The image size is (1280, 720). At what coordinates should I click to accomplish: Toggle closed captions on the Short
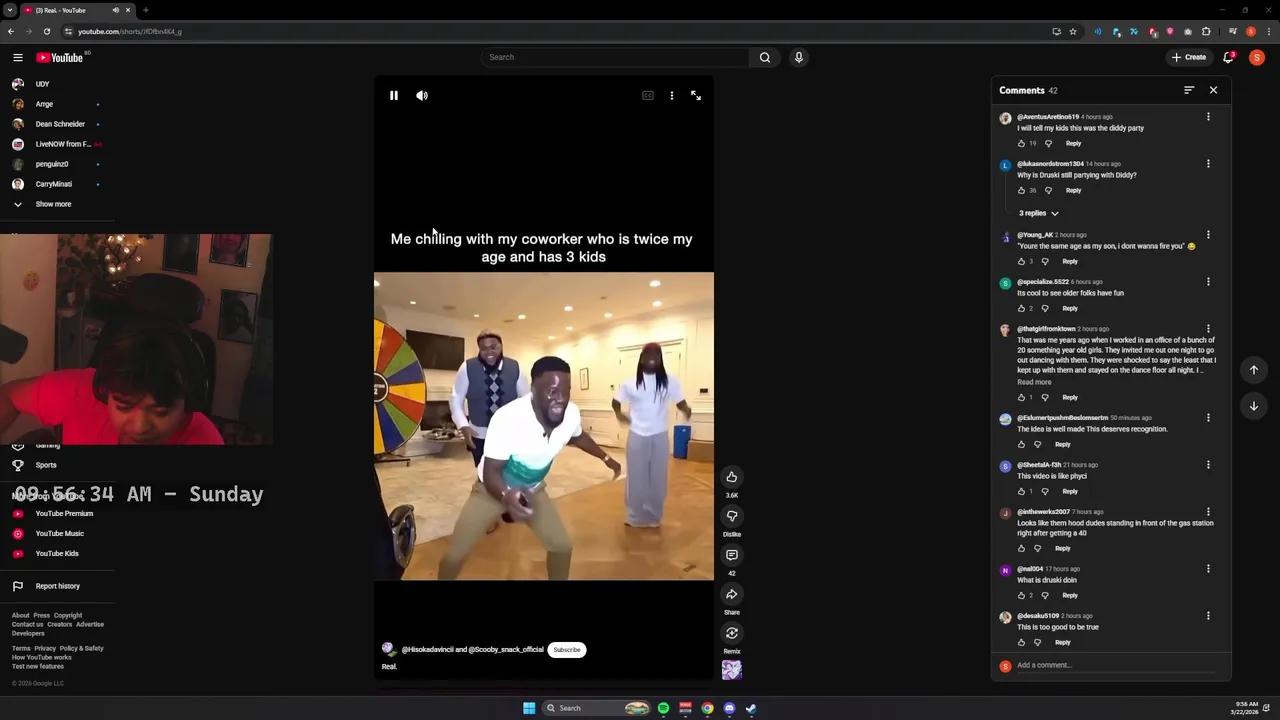click(648, 96)
